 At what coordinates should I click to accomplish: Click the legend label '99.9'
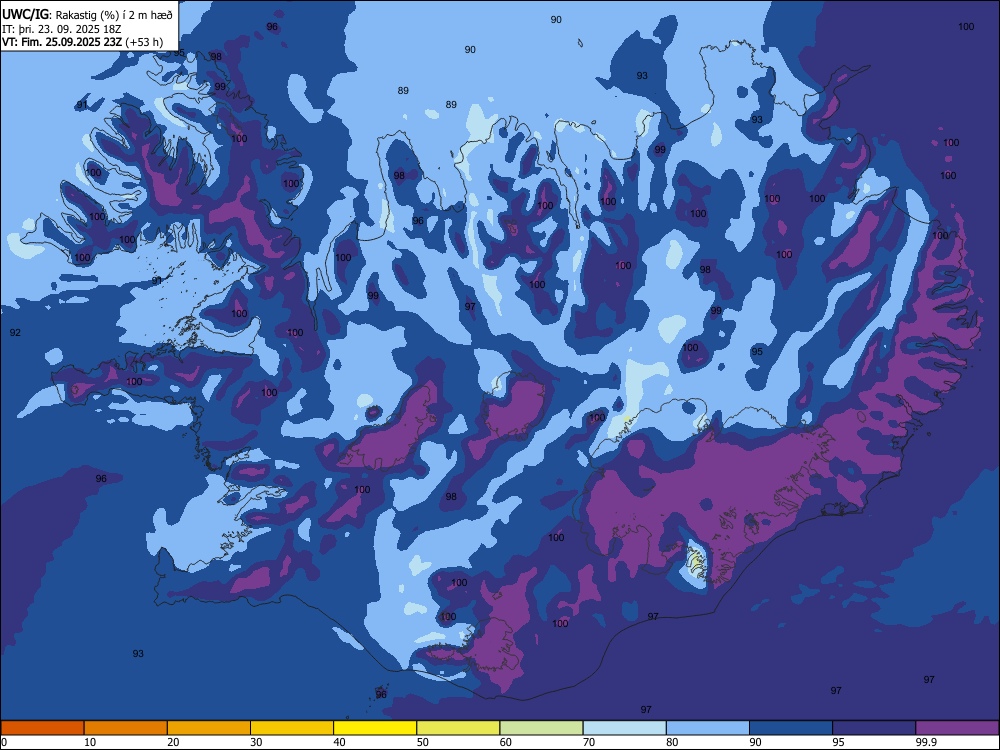(x=926, y=742)
